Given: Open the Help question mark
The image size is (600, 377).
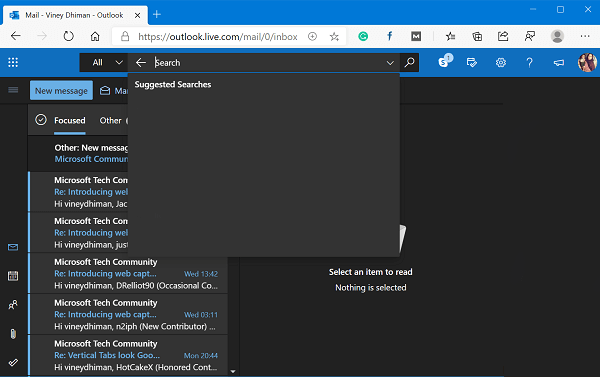Looking at the screenshot, I should click(x=529, y=62).
